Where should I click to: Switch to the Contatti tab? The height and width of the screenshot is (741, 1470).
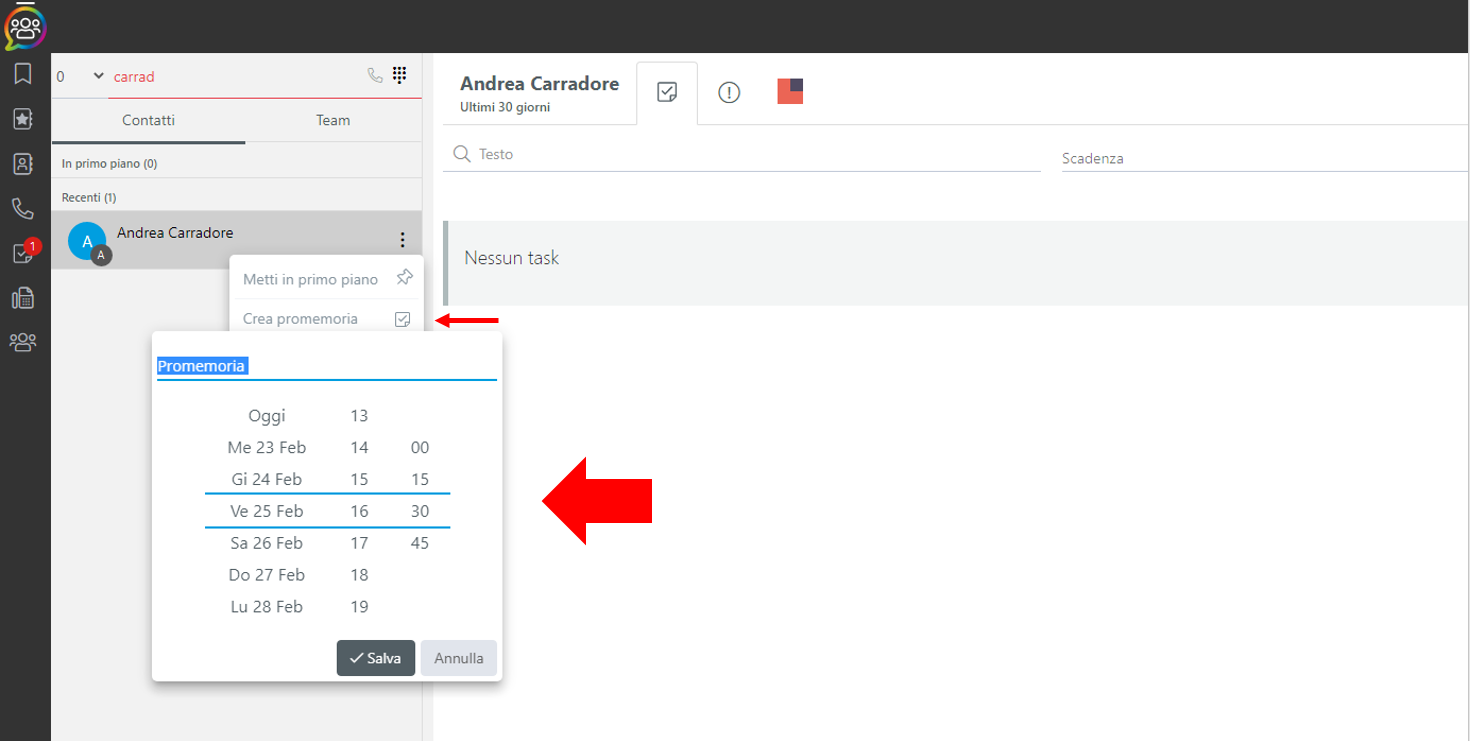click(148, 120)
